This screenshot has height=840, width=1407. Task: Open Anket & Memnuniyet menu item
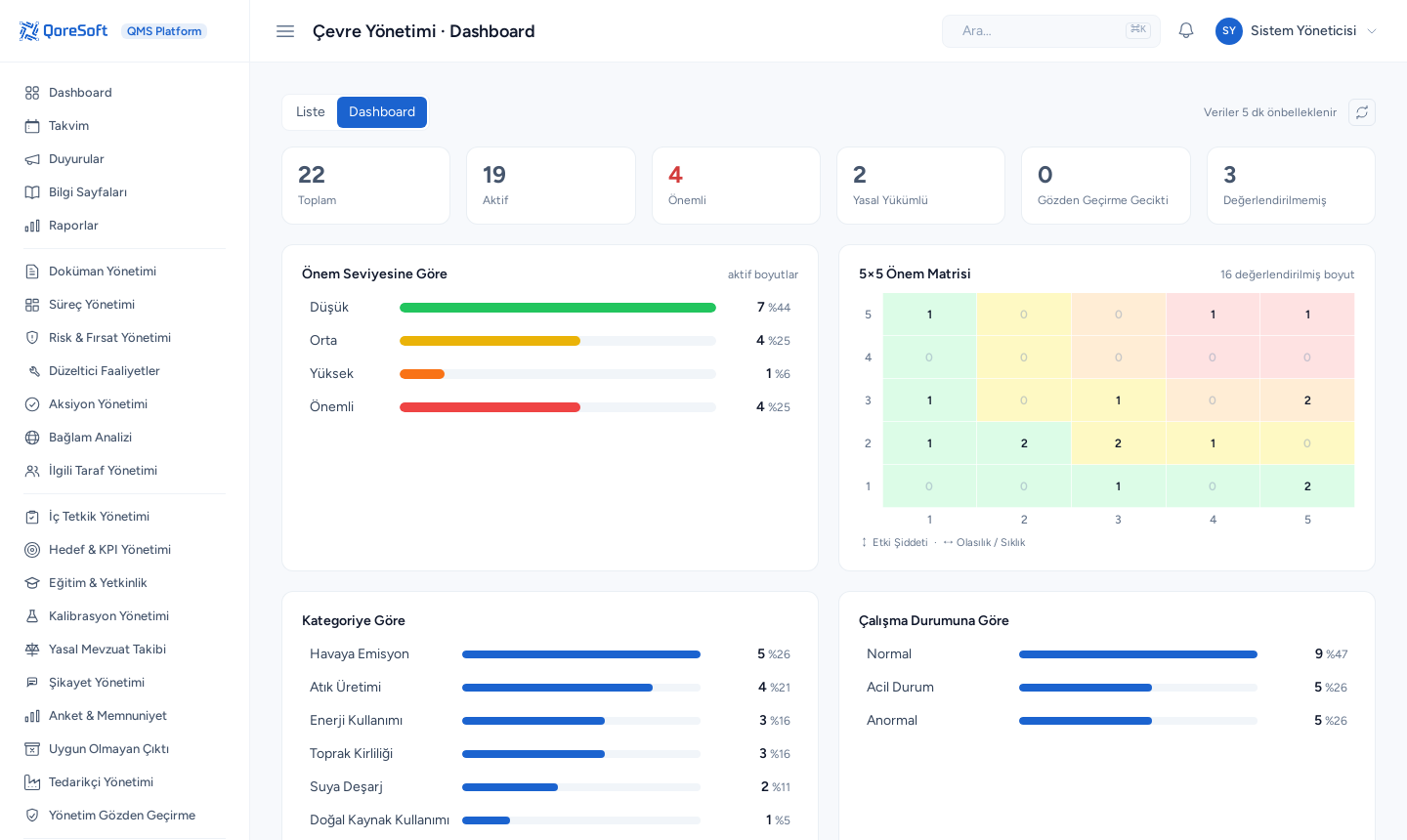click(x=125, y=716)
